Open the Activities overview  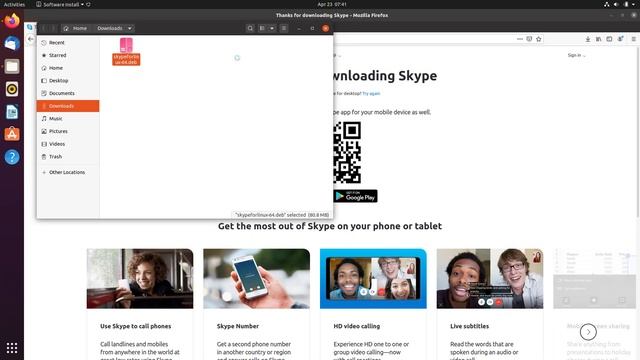pyautogui.click(x=14, y=4)
